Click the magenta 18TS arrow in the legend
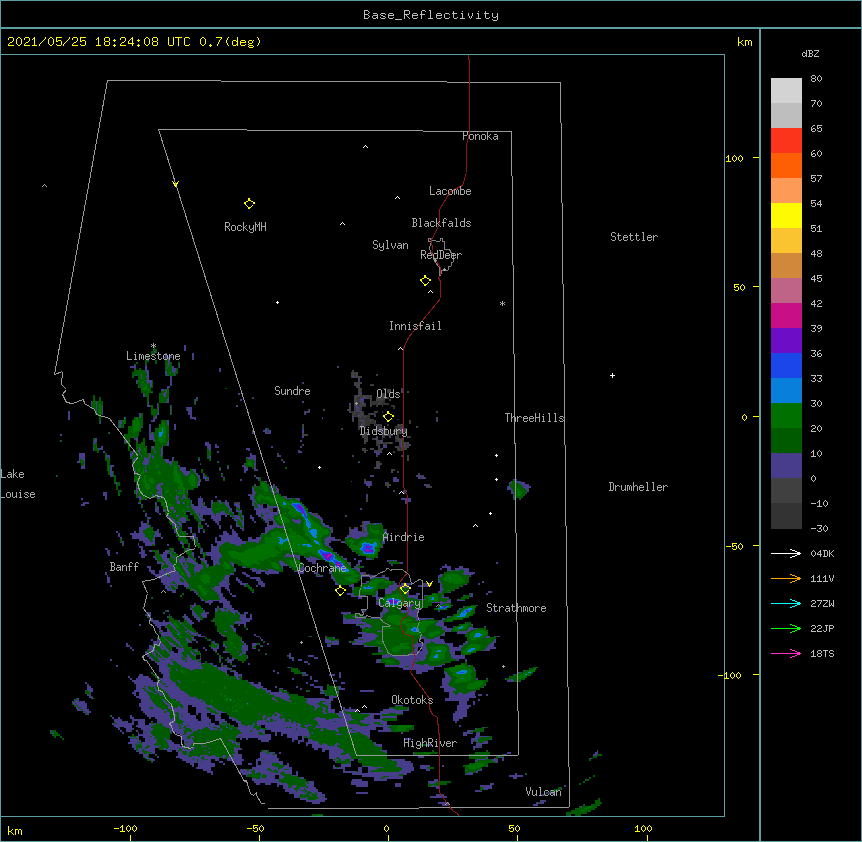The height and width of the screenshot is (842, 862). pos(786,653)
